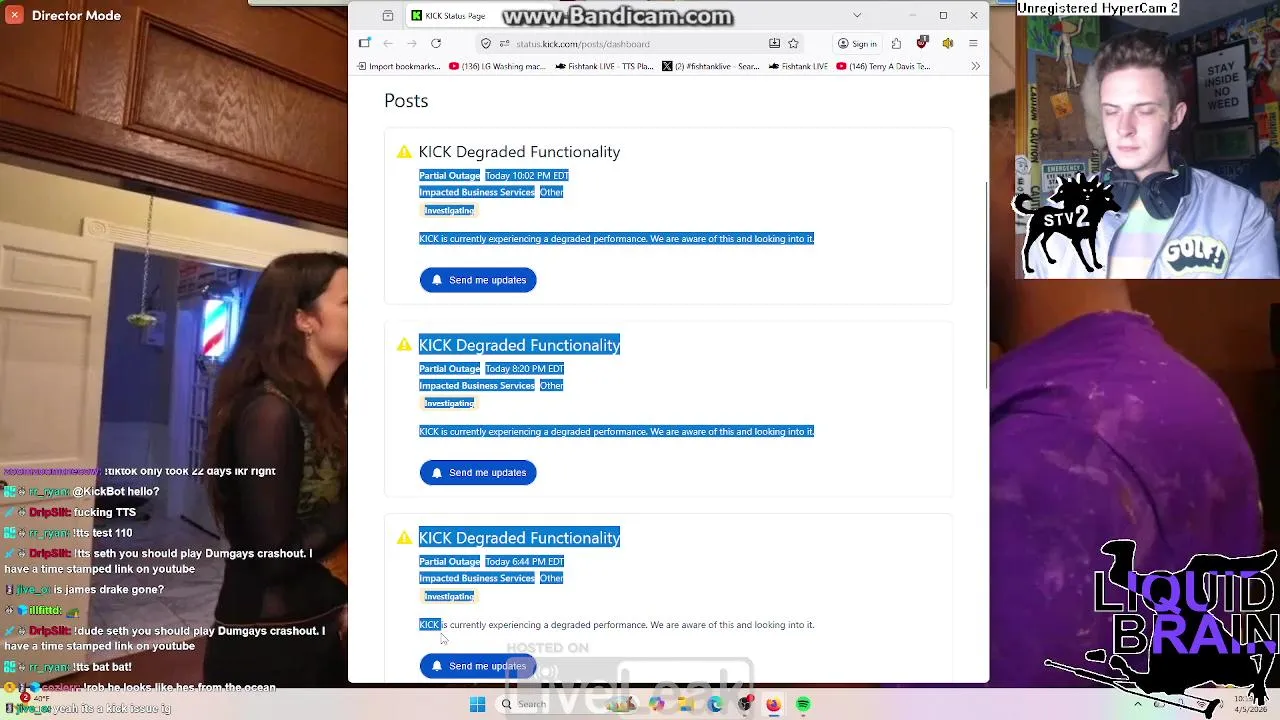
Task: Click chat message "@KickBot hello?"
Action: point(116,492)
